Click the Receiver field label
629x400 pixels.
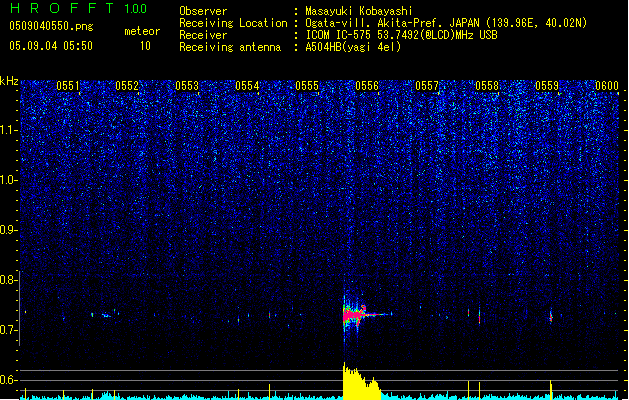coord(203,35)
